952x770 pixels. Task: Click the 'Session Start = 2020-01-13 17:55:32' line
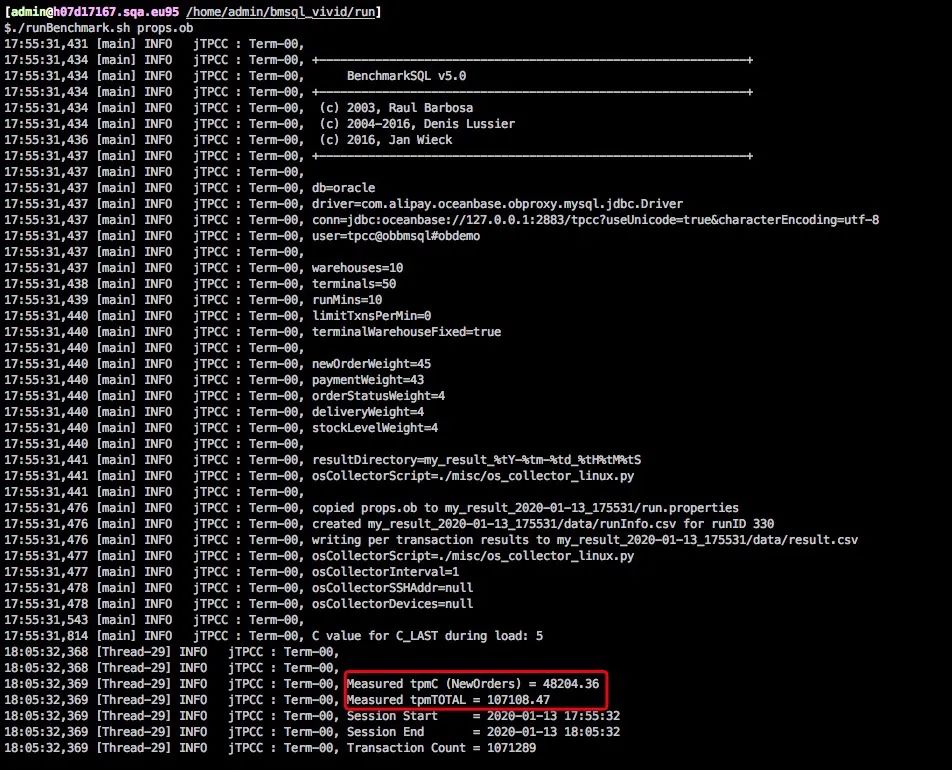click(x=483, y=716)
